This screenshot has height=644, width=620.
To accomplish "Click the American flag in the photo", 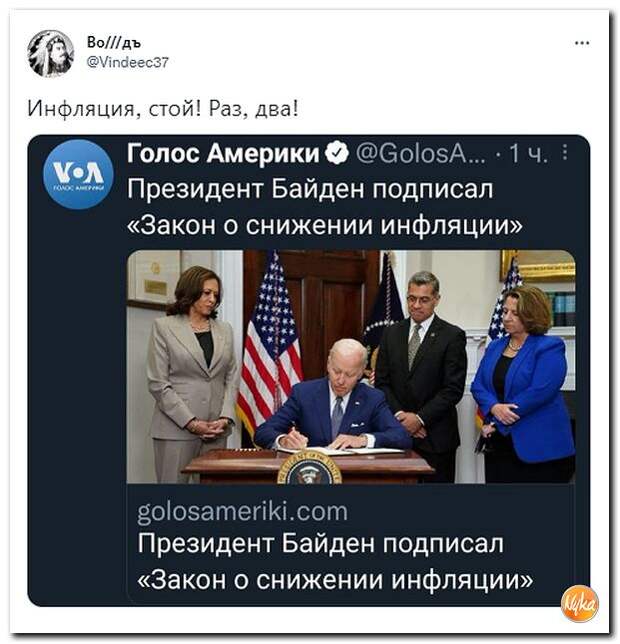I will click(x=268, y=347).
